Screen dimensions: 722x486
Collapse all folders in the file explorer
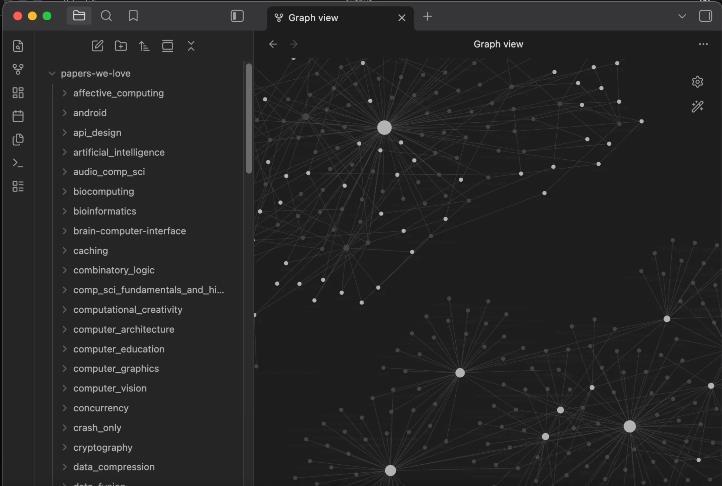click(191, 46)
